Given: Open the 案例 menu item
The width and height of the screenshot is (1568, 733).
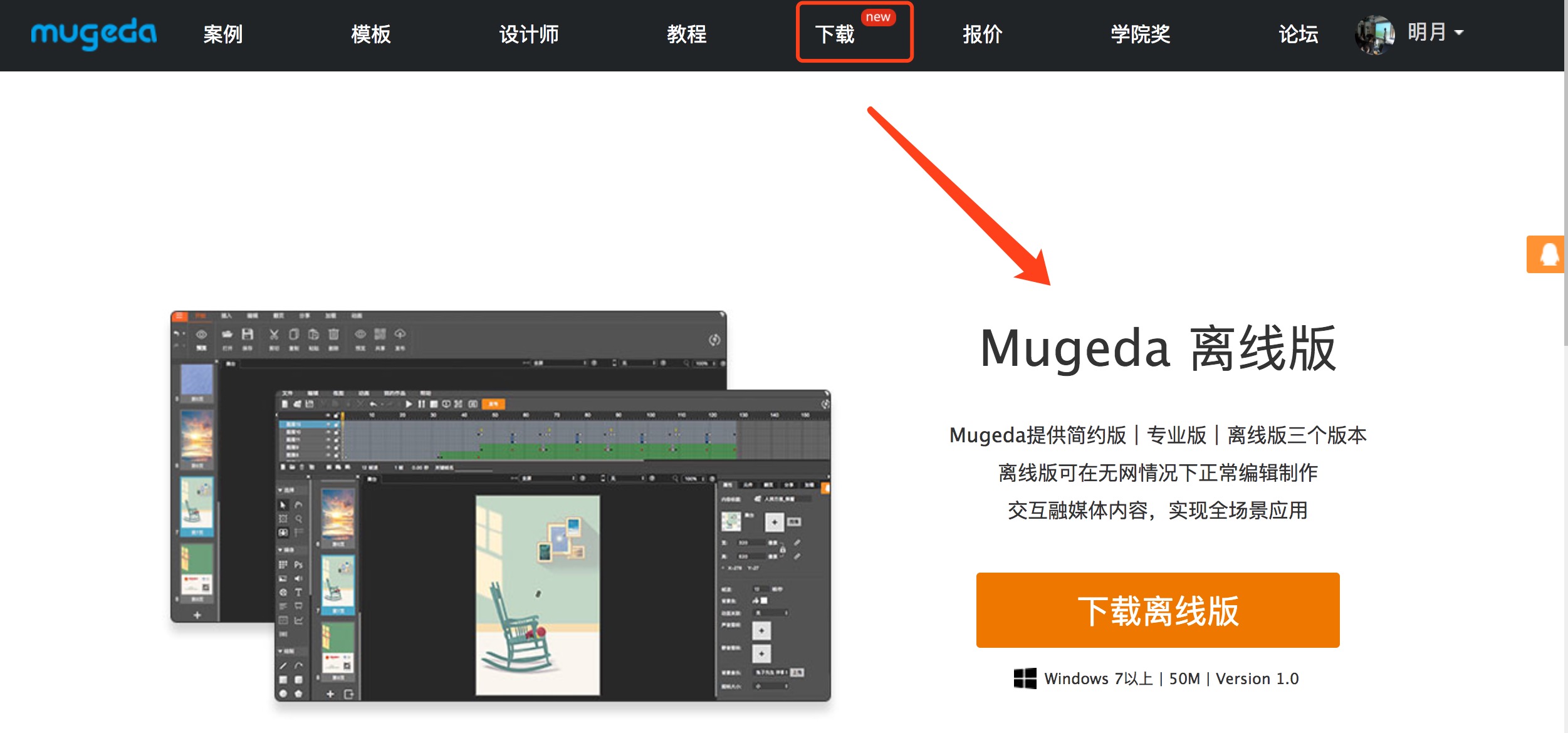Looking at the screenshot, I should [x=222, y=34].
